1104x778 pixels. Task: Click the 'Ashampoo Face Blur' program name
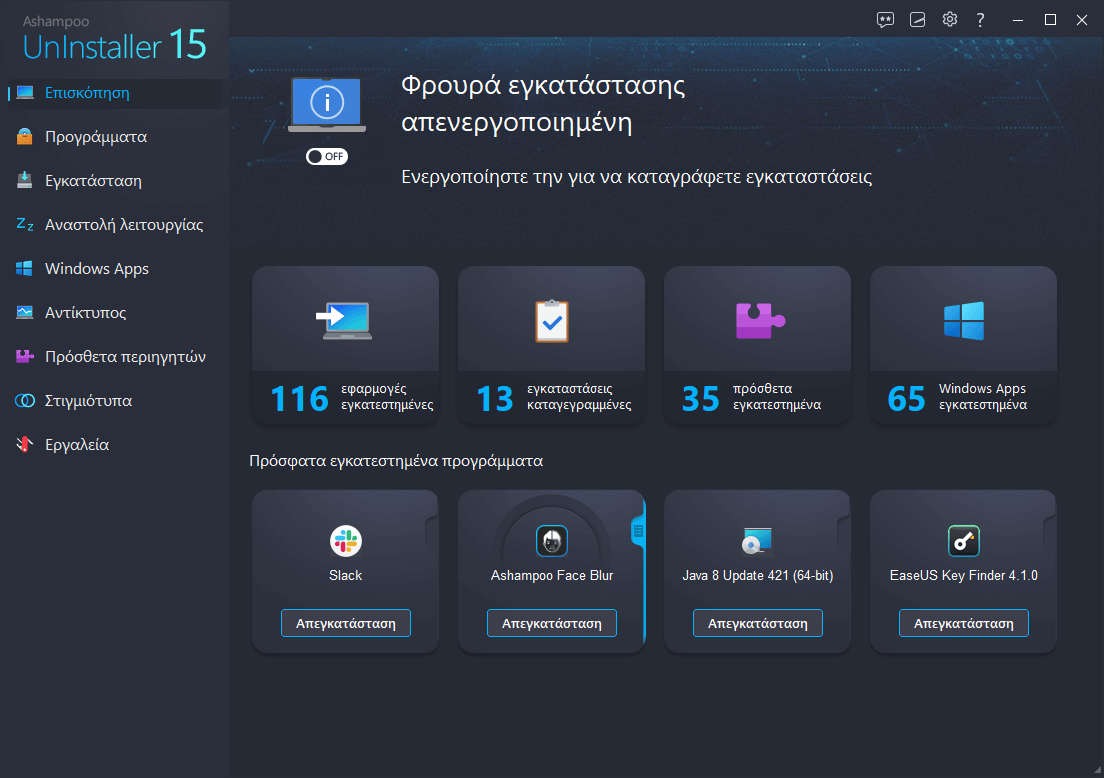coord(552,575)
